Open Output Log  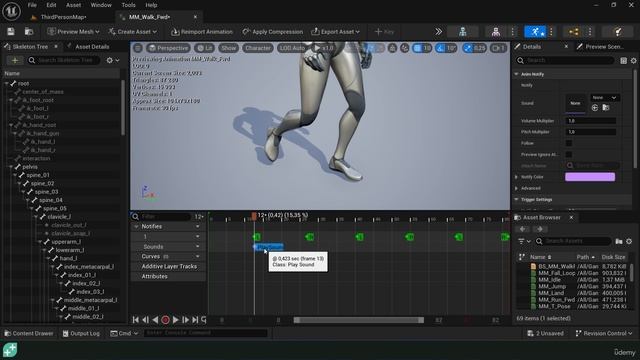81,333
